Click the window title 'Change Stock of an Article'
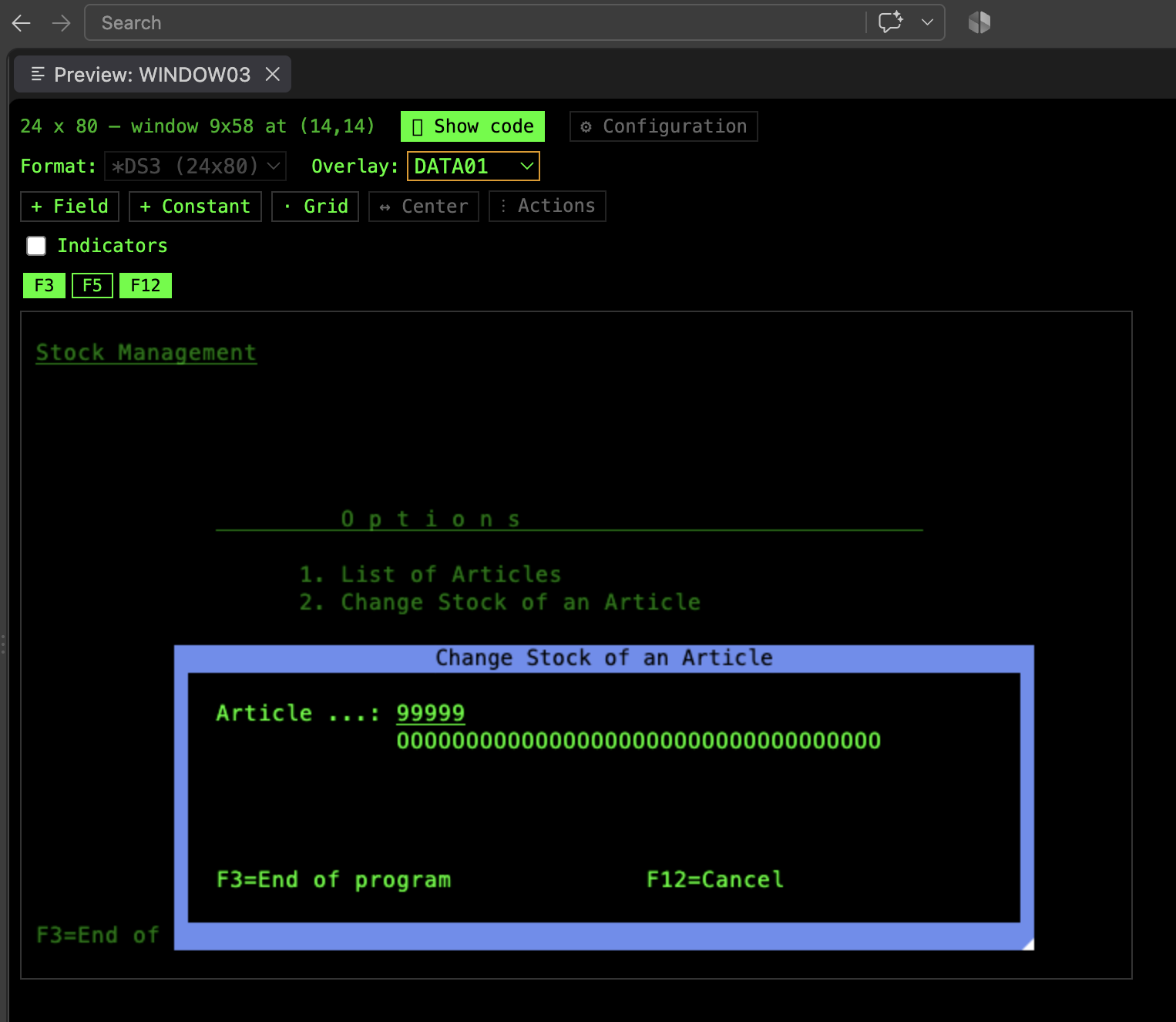This screenshot has height=1022, width=1176. click(604, 657)
